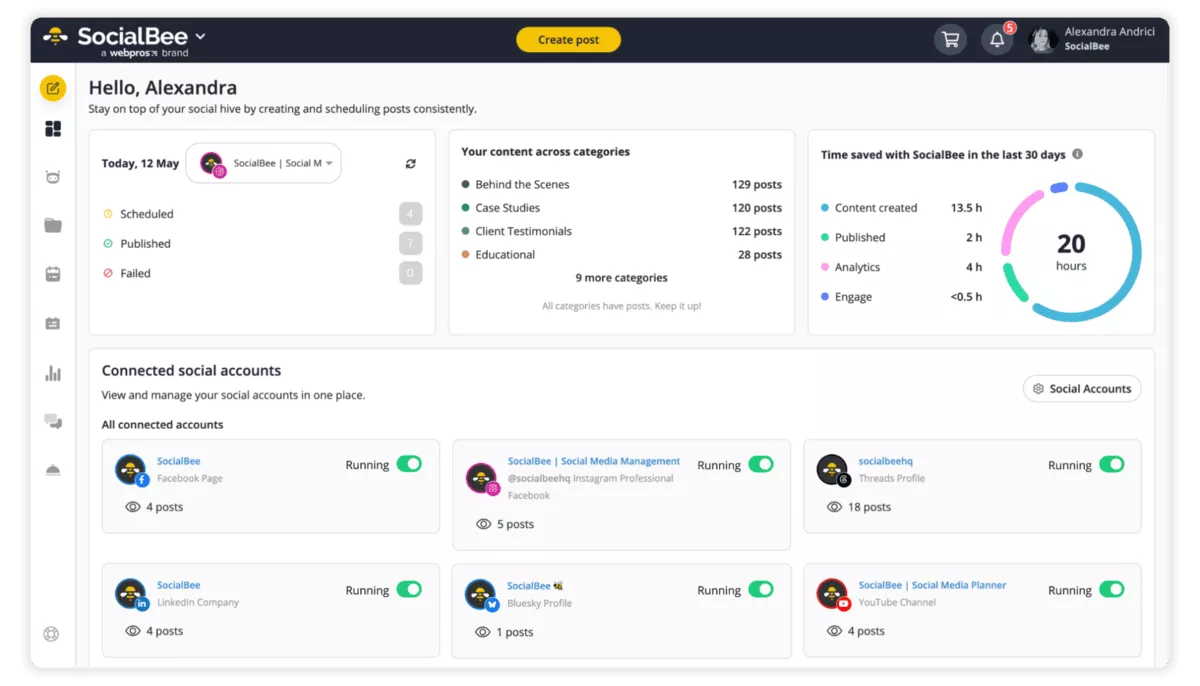
Task: Click the SocialBee bee logo in header
Action: (x=56, y=38)
